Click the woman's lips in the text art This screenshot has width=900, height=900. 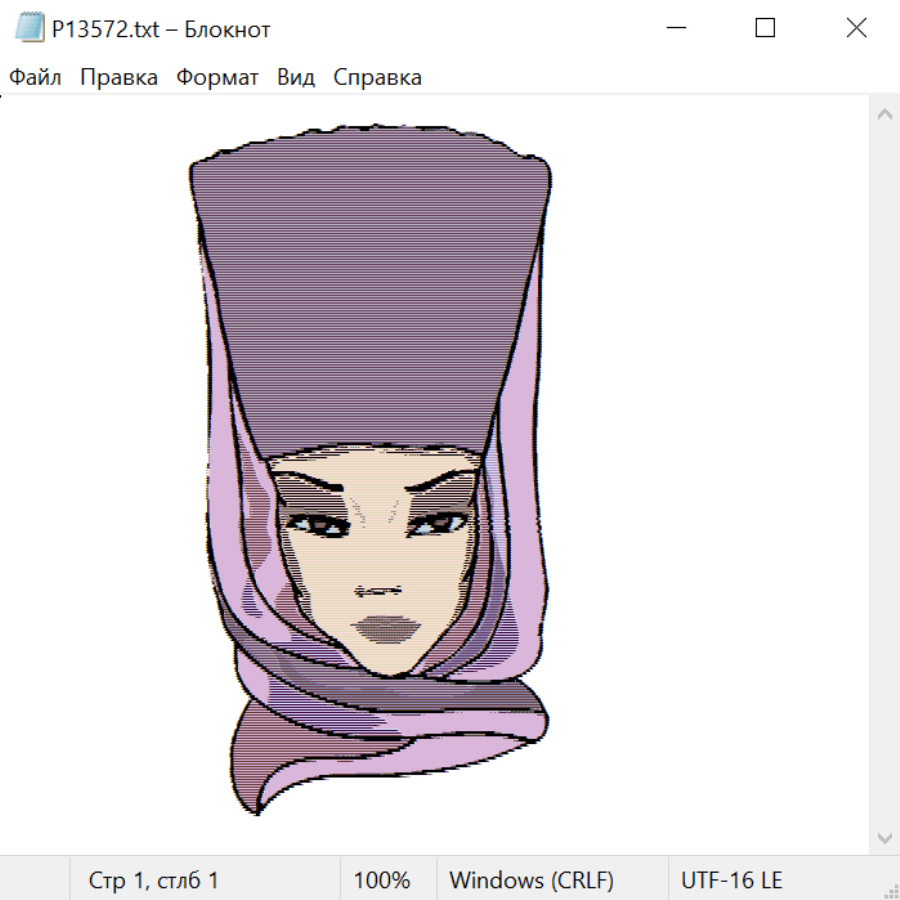tap(385, 629)
